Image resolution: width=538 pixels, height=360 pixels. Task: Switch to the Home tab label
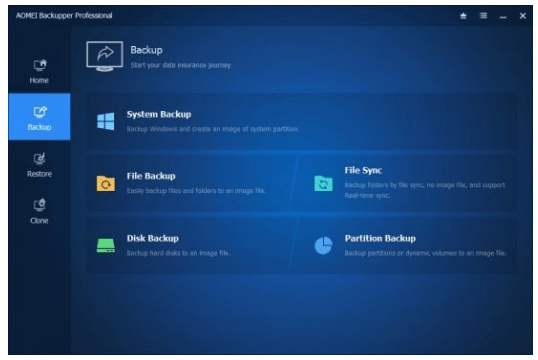pyautogui.click(x=39, y=80)
